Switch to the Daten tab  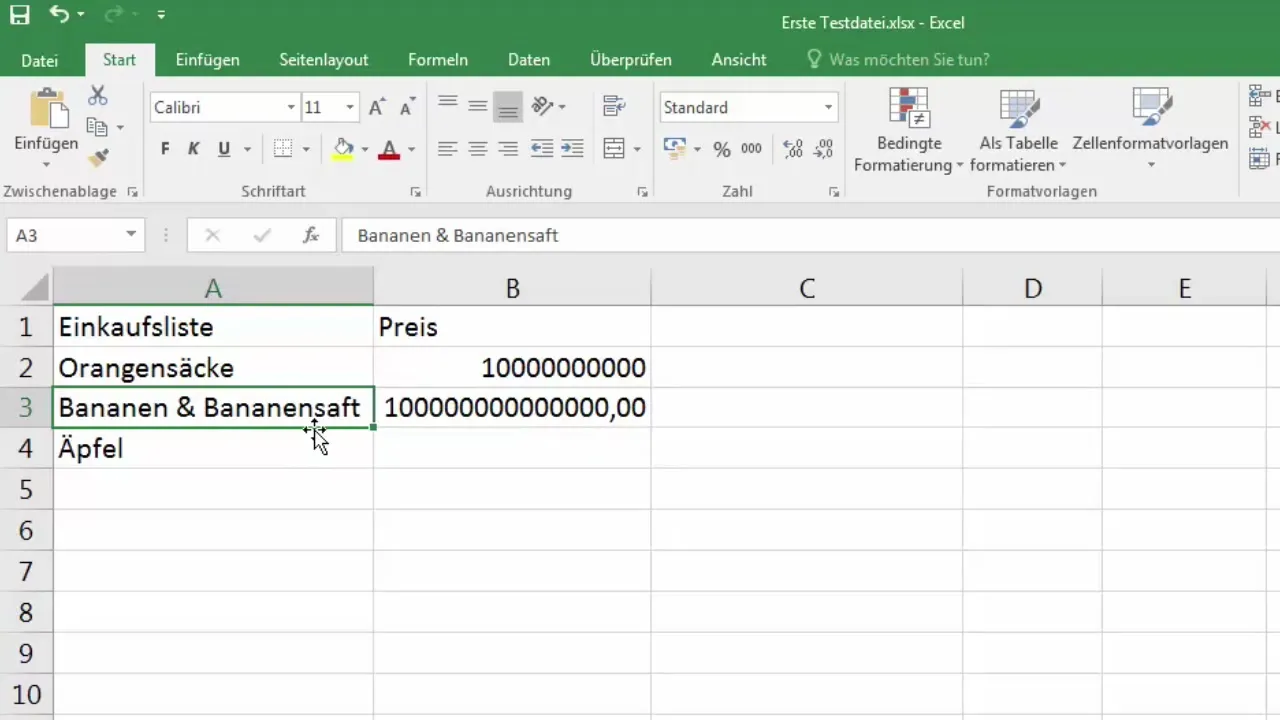click(x=529, y=60)
